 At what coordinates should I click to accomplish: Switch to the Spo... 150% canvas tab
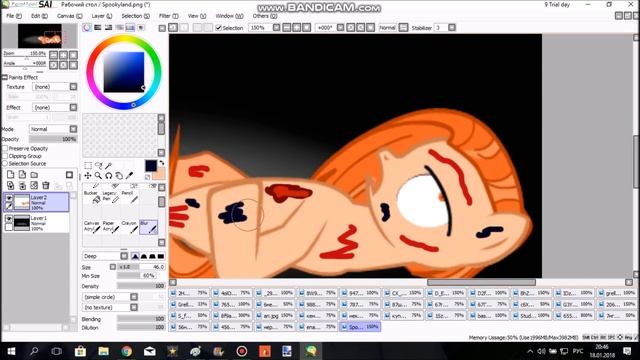[360, 327]
